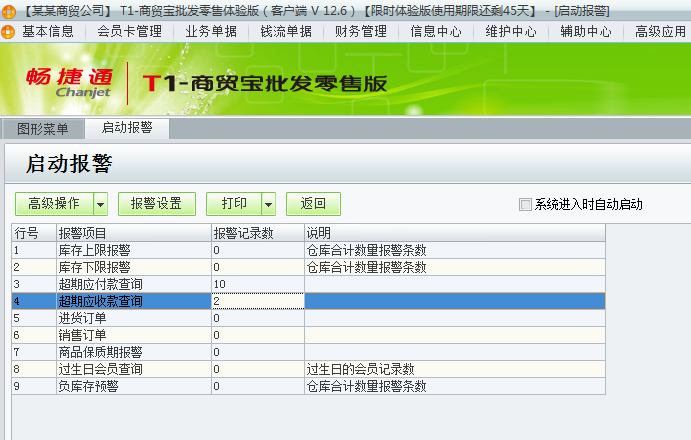Switch to the 图形菜单 tab
This screenshot has width=691, height=440.
pyautogui.click(x=43, y=129)
